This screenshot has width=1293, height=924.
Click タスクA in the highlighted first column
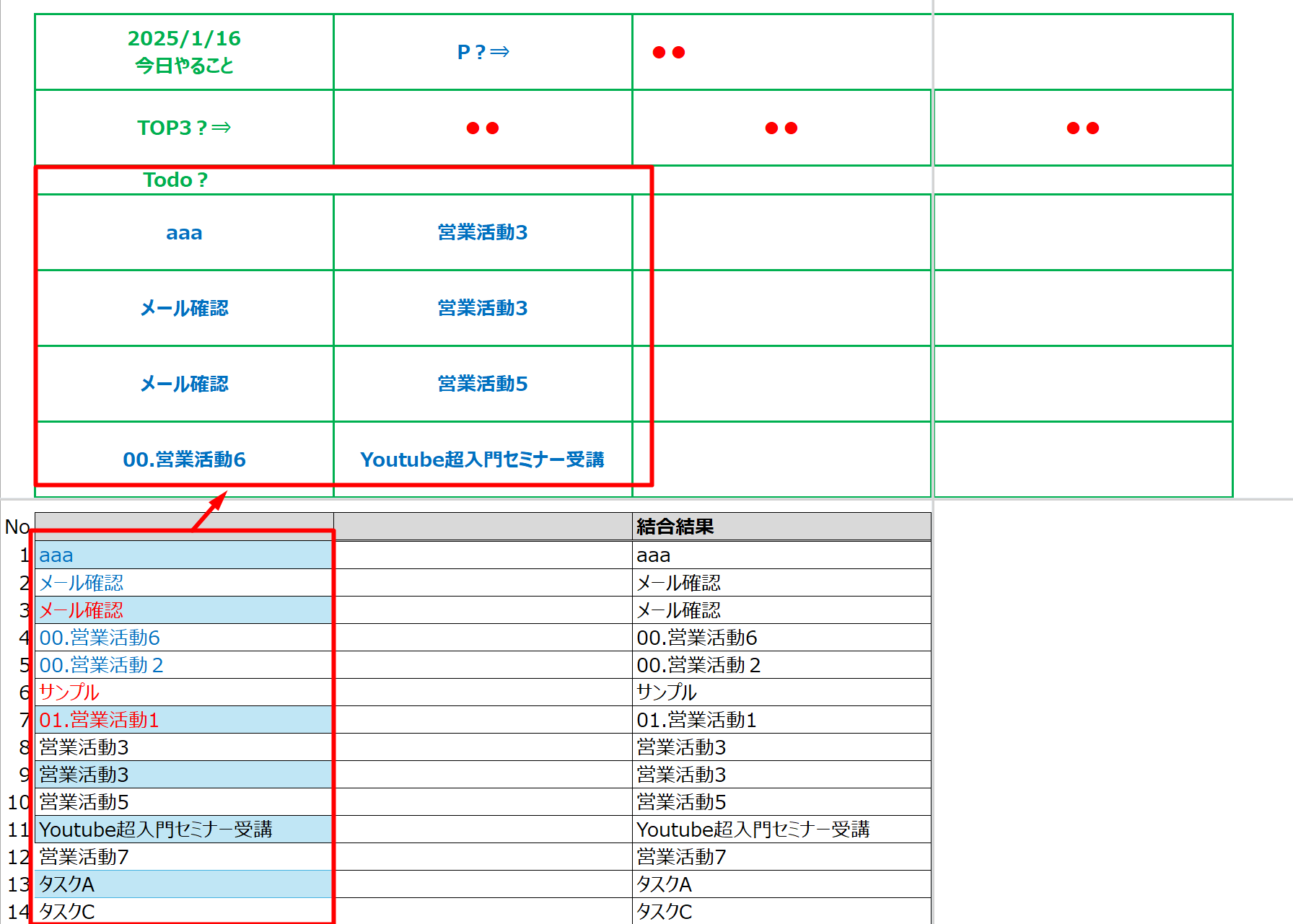[x=67, y=884]
